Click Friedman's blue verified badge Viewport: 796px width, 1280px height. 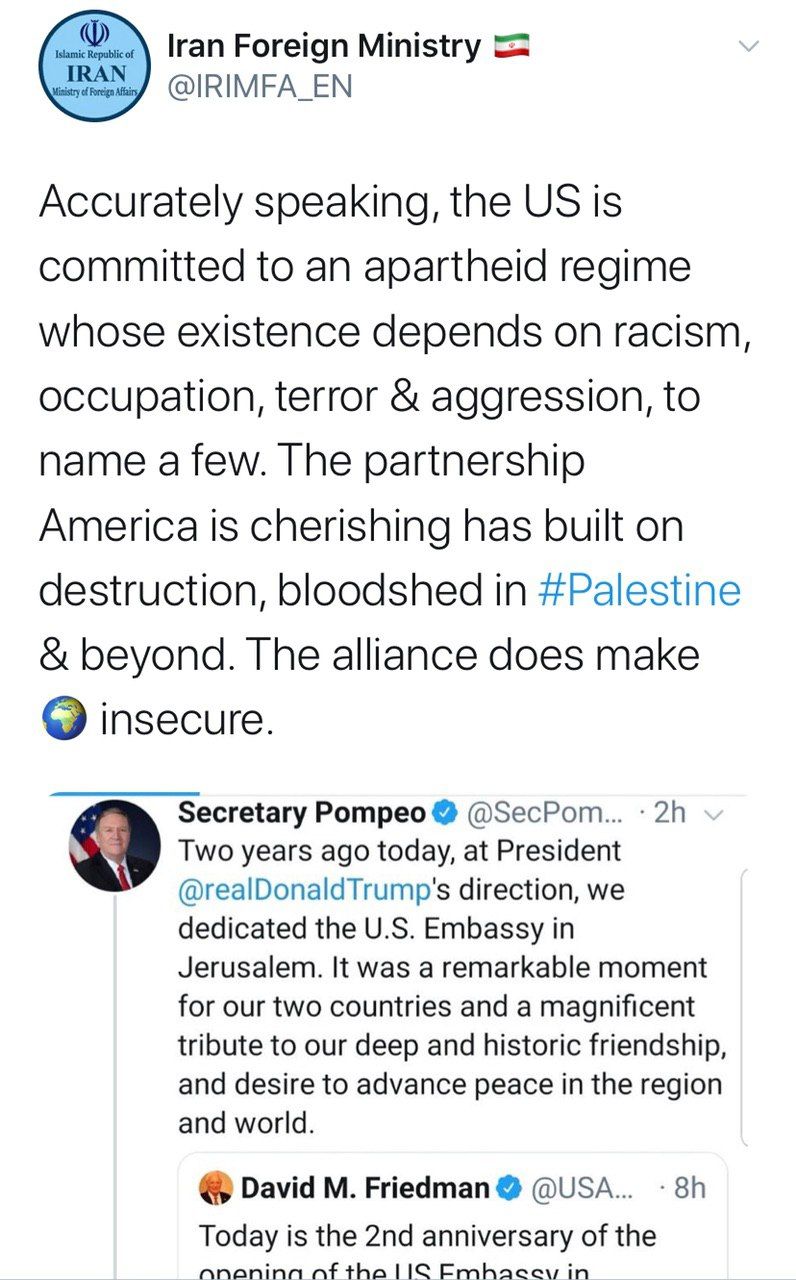(x=510, y=1187)
